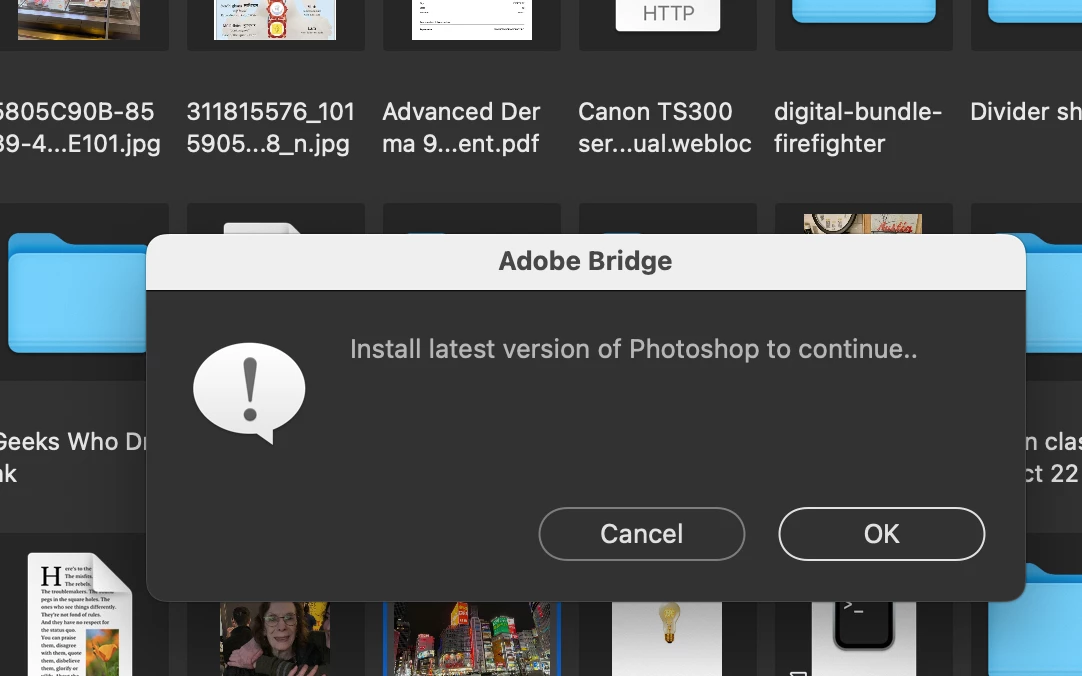Click the OK button in dialog
The width and height of the screenshot is (1082, 676).
(881, 534)
